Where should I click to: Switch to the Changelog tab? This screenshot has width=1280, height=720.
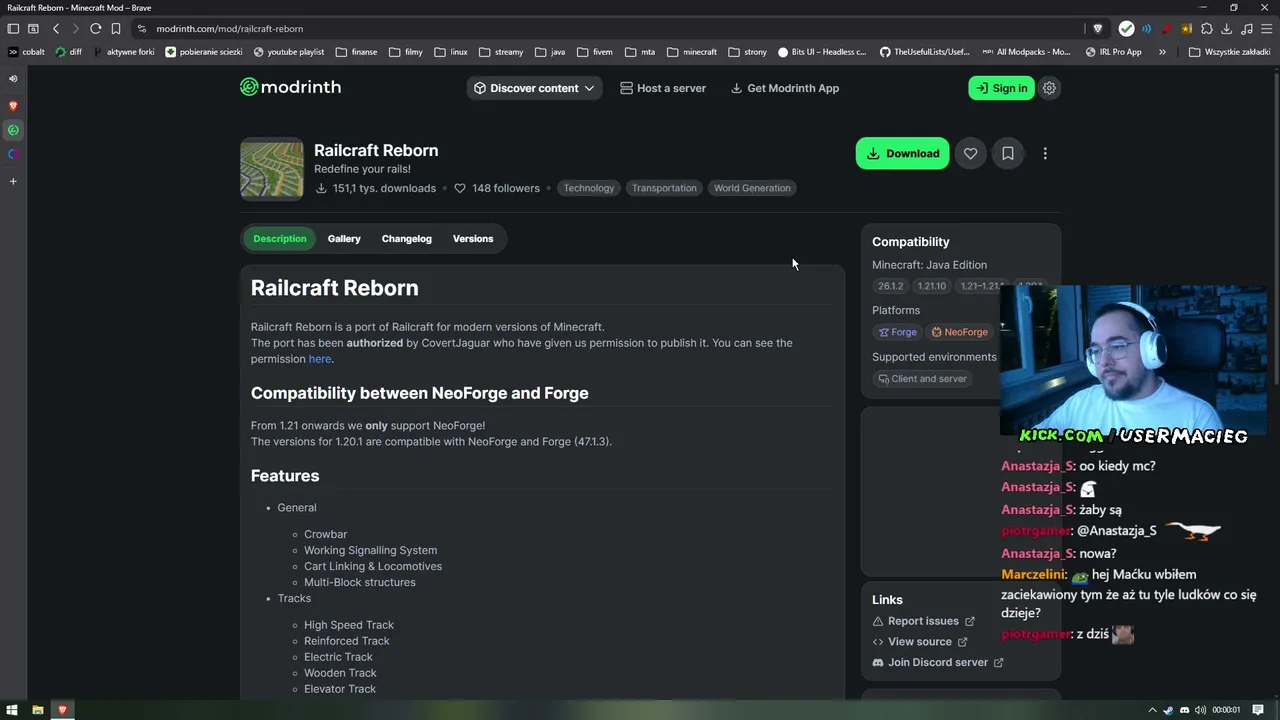click(x=407, y=239)
